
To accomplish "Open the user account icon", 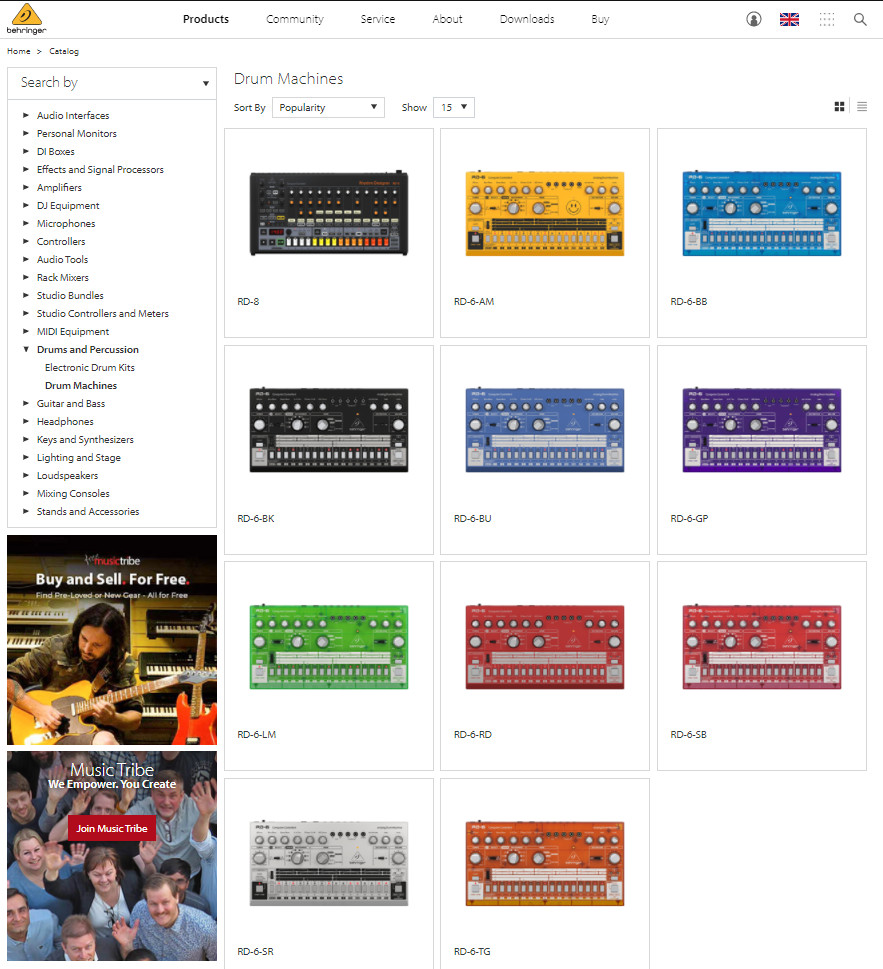I will click(754, 19).
